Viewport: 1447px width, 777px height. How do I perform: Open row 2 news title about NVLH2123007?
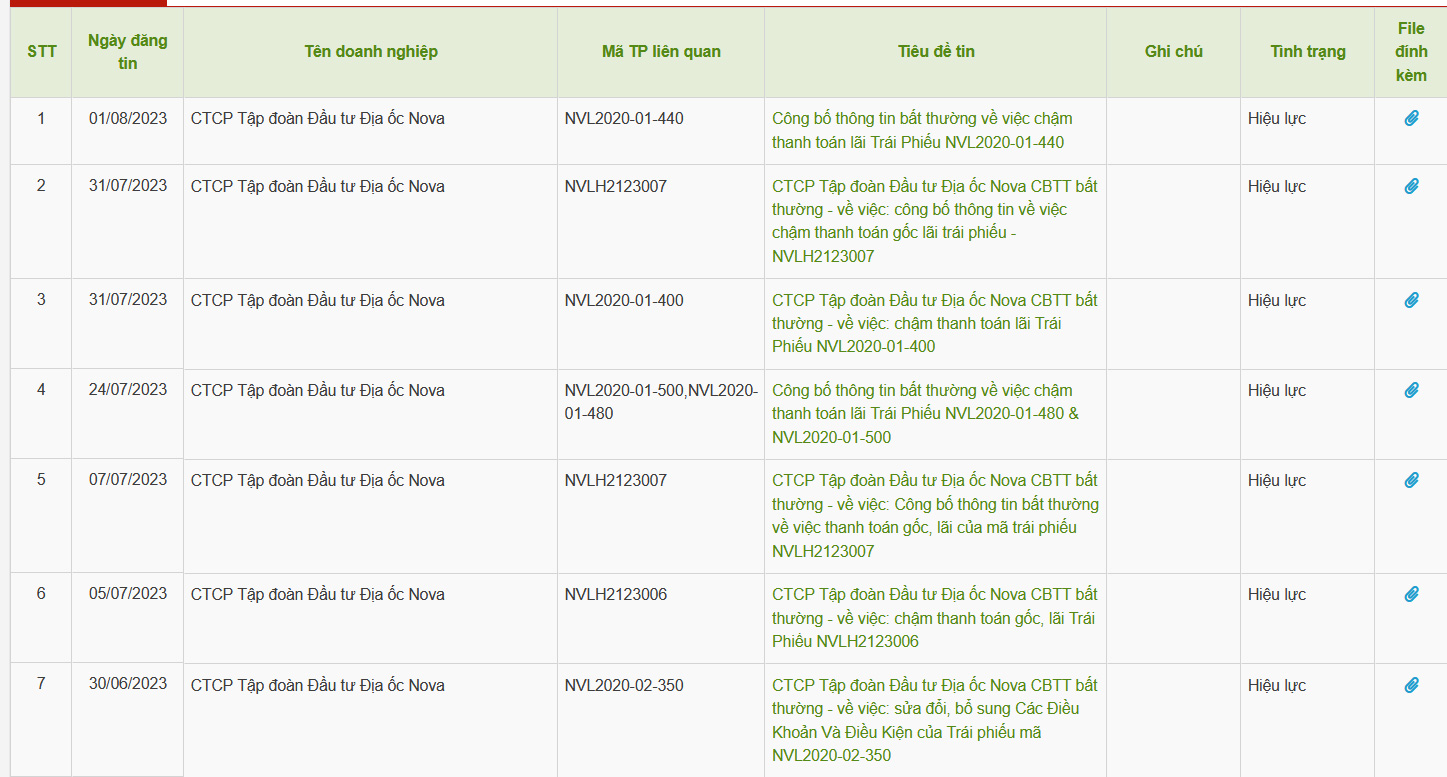[934, 221]
